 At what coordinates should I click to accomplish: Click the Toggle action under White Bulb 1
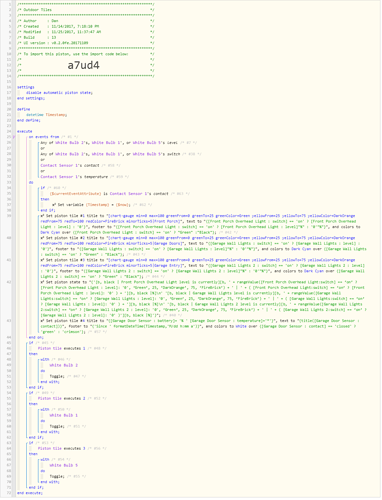click(57, 426)
